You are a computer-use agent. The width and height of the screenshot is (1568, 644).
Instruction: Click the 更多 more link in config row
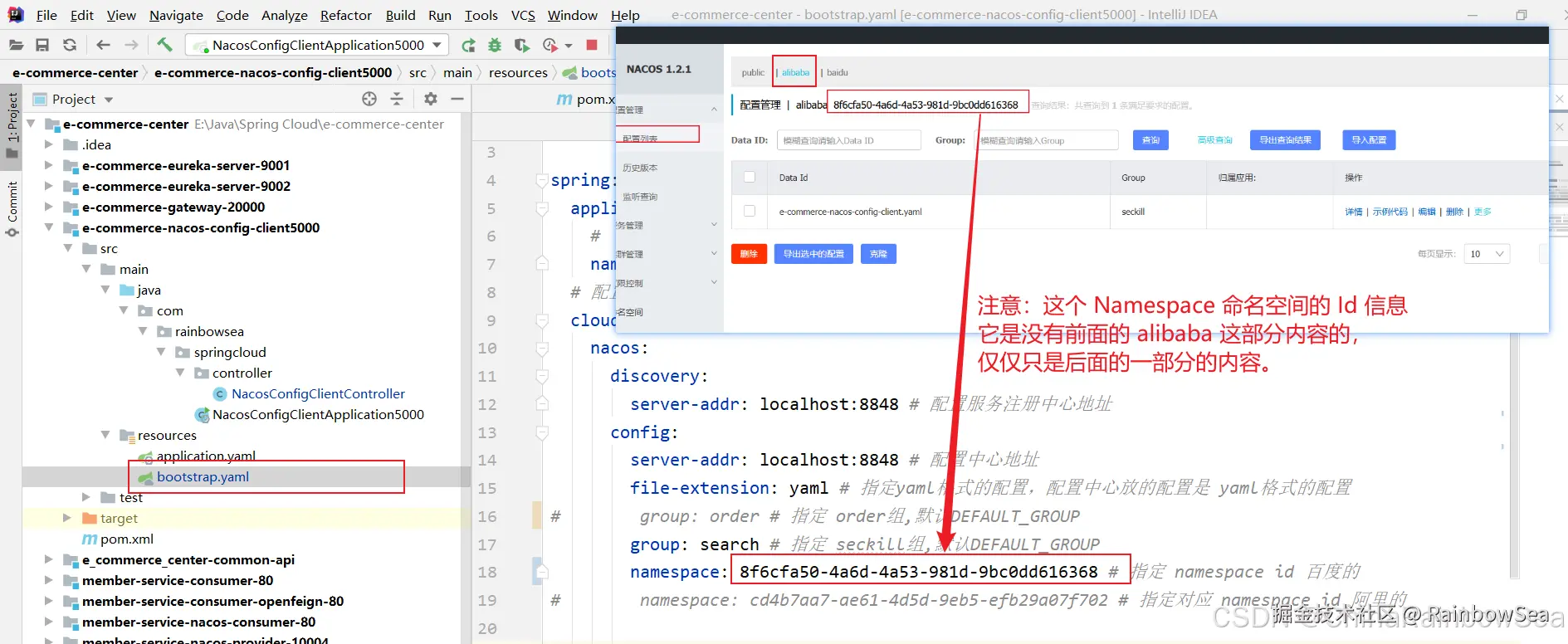[1483, 212]
